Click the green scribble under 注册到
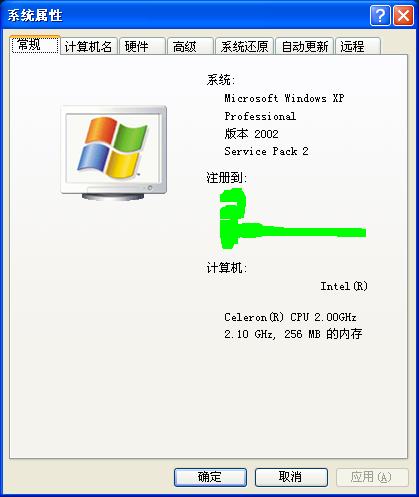Viewport: 419px width, 497px height. [x=293, y=218]
